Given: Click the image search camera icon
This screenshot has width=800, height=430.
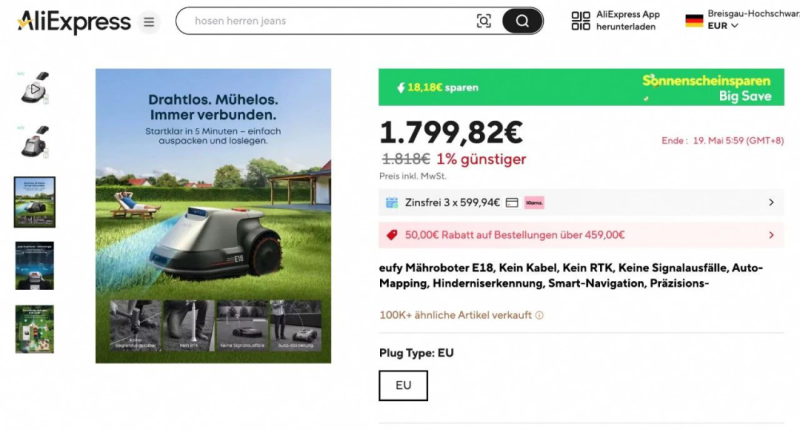Looking at the screenshot, I should 484,21.
